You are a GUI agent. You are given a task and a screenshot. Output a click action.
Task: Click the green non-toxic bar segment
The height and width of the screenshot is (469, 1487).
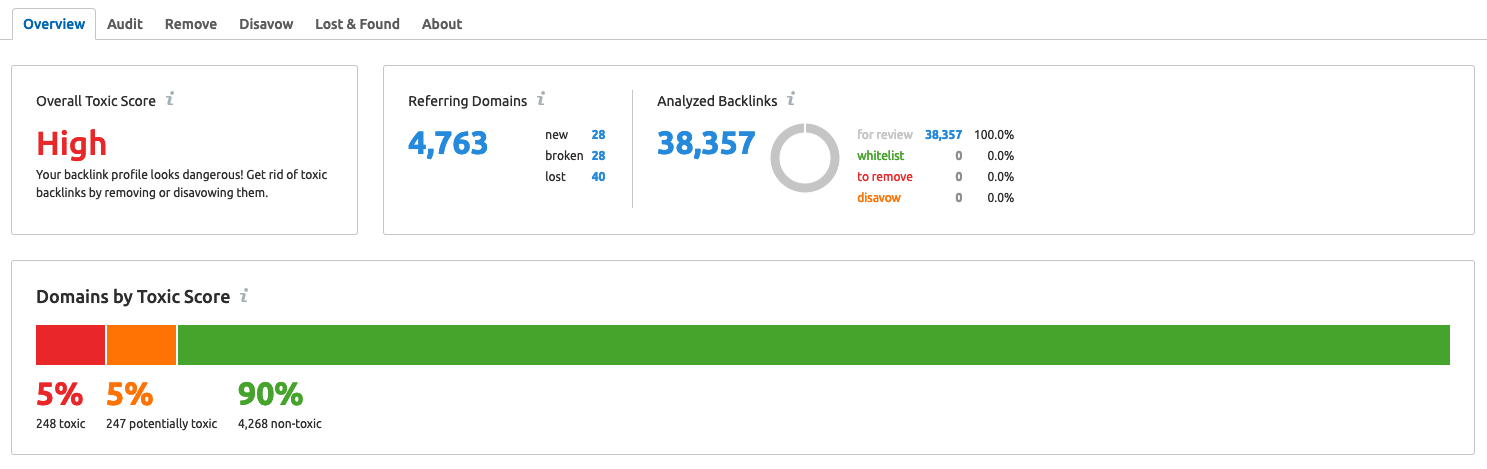(x=813, y=345)
